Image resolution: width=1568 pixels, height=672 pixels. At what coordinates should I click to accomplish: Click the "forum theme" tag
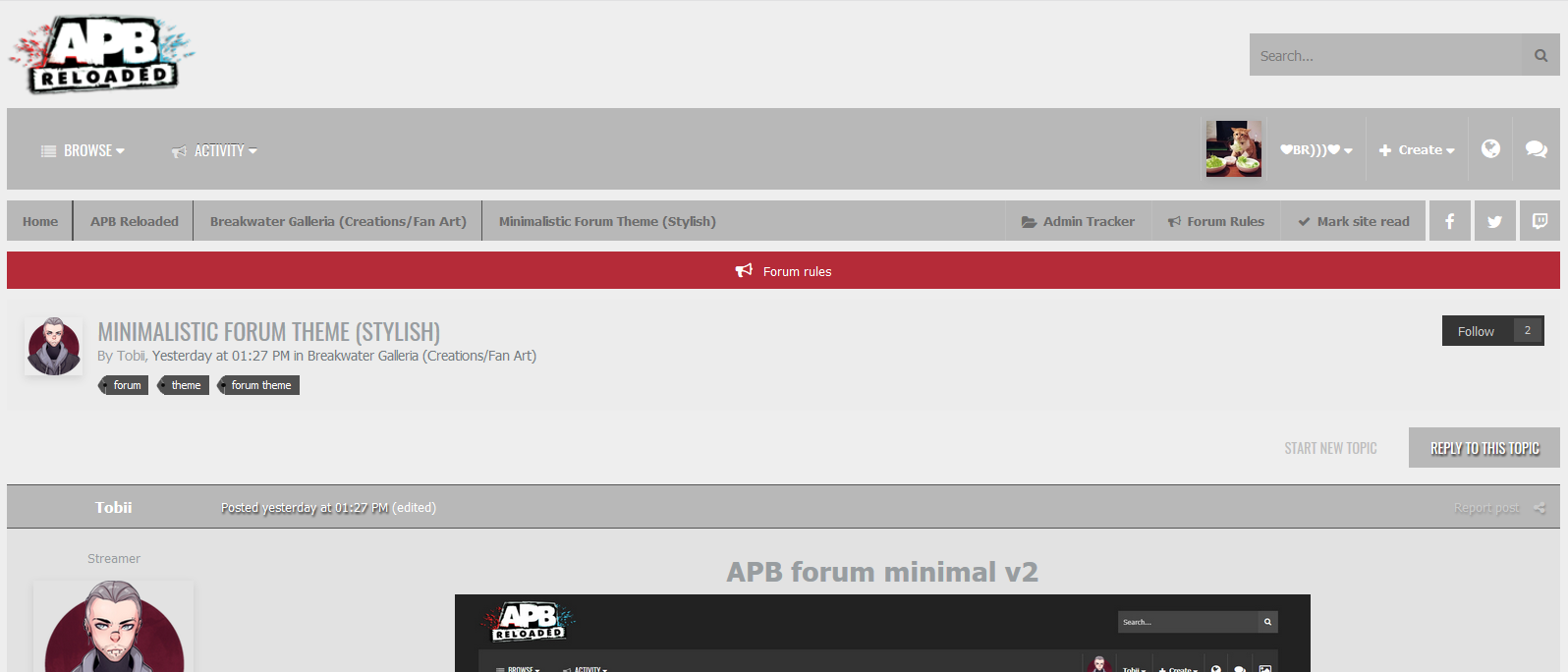259,385
